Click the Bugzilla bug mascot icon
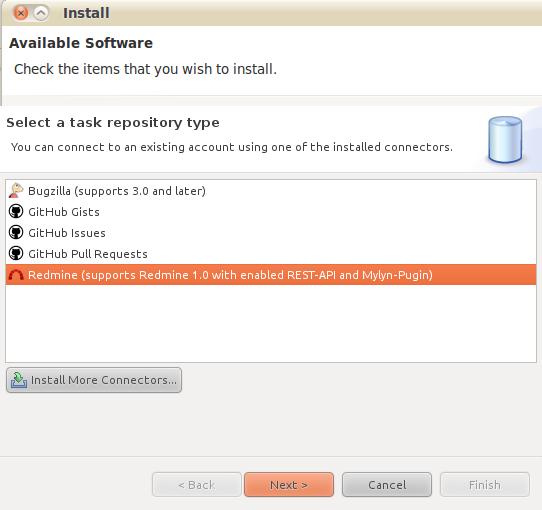Image resolution: width=542 pixels, height=510 pixels. pos(16,191)
